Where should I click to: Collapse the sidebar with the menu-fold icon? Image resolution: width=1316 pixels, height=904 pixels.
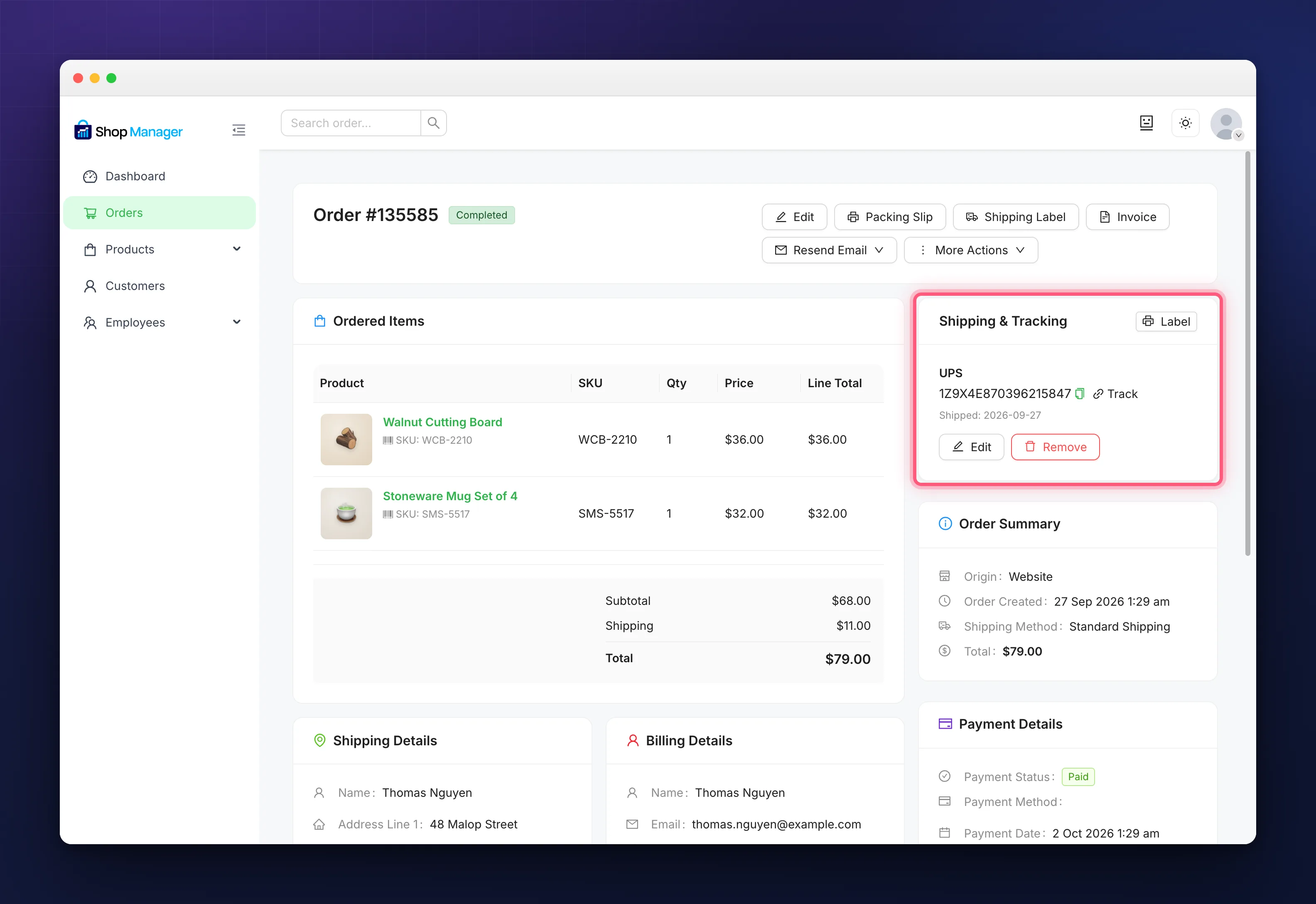(238, 130)
